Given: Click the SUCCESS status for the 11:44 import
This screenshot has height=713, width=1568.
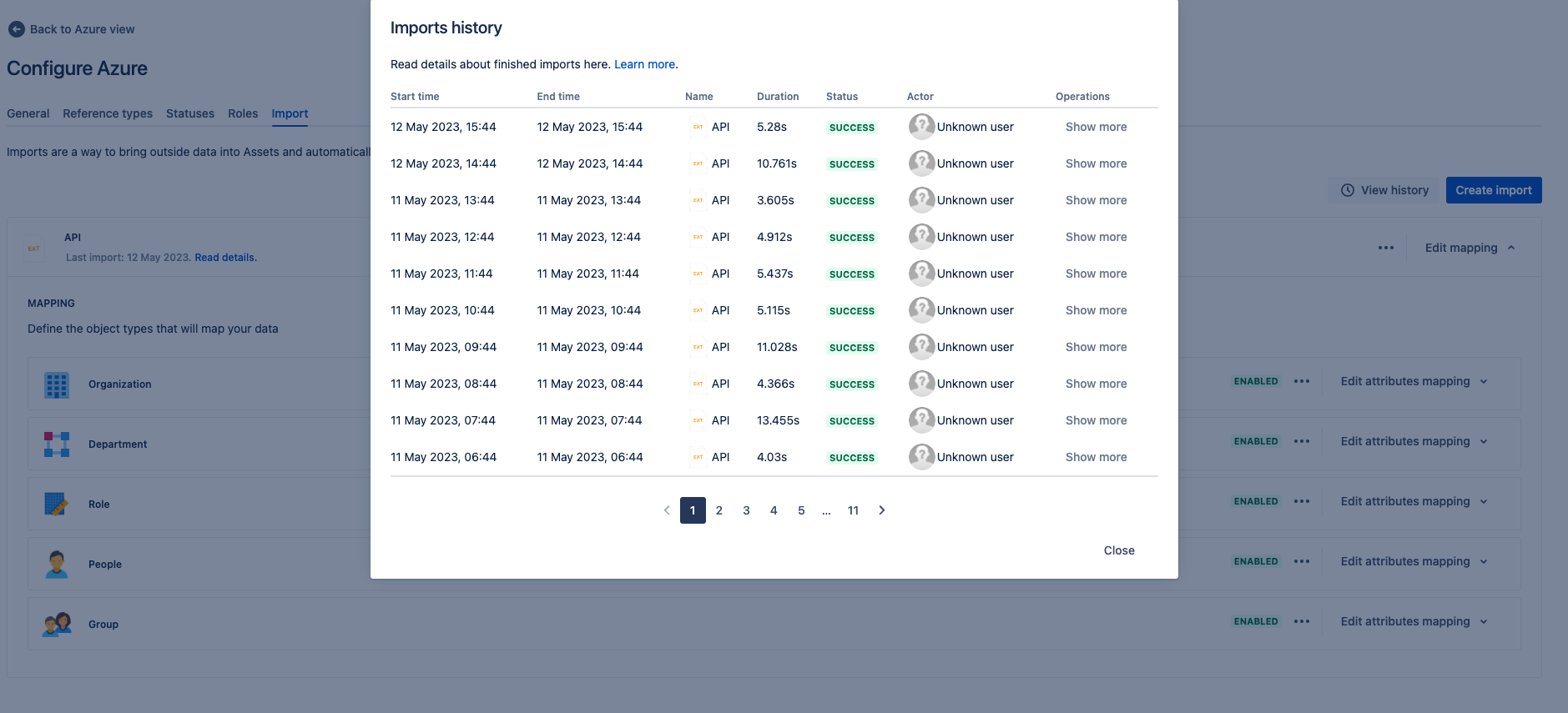Looking at the screenshot, I should [x=852, y=274].
